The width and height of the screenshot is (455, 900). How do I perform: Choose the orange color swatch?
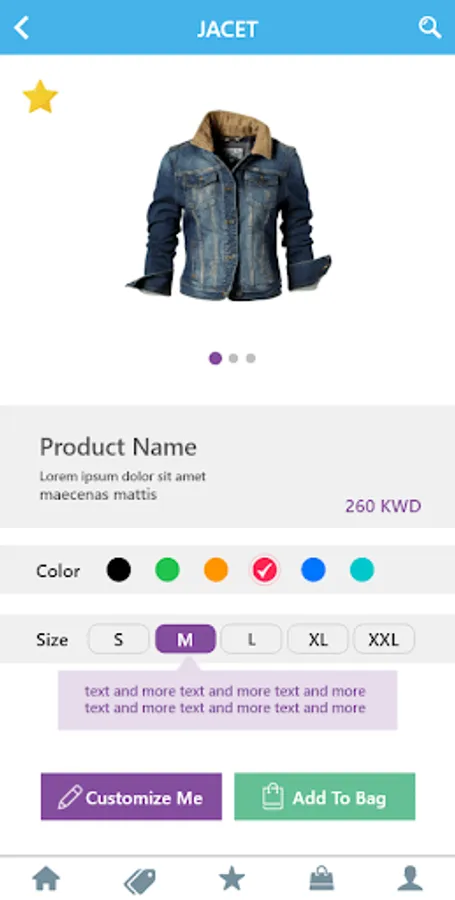point(216,570)
